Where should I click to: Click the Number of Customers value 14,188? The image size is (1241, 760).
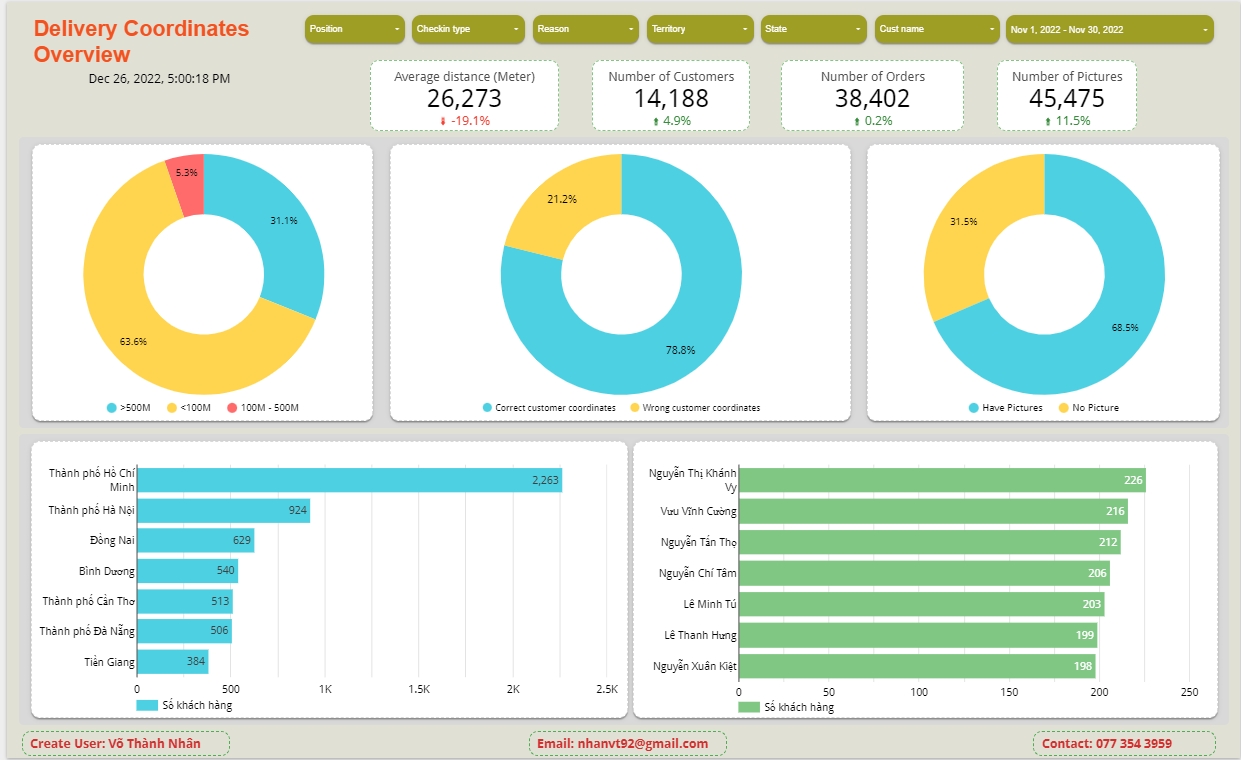(x=671, y=98)
